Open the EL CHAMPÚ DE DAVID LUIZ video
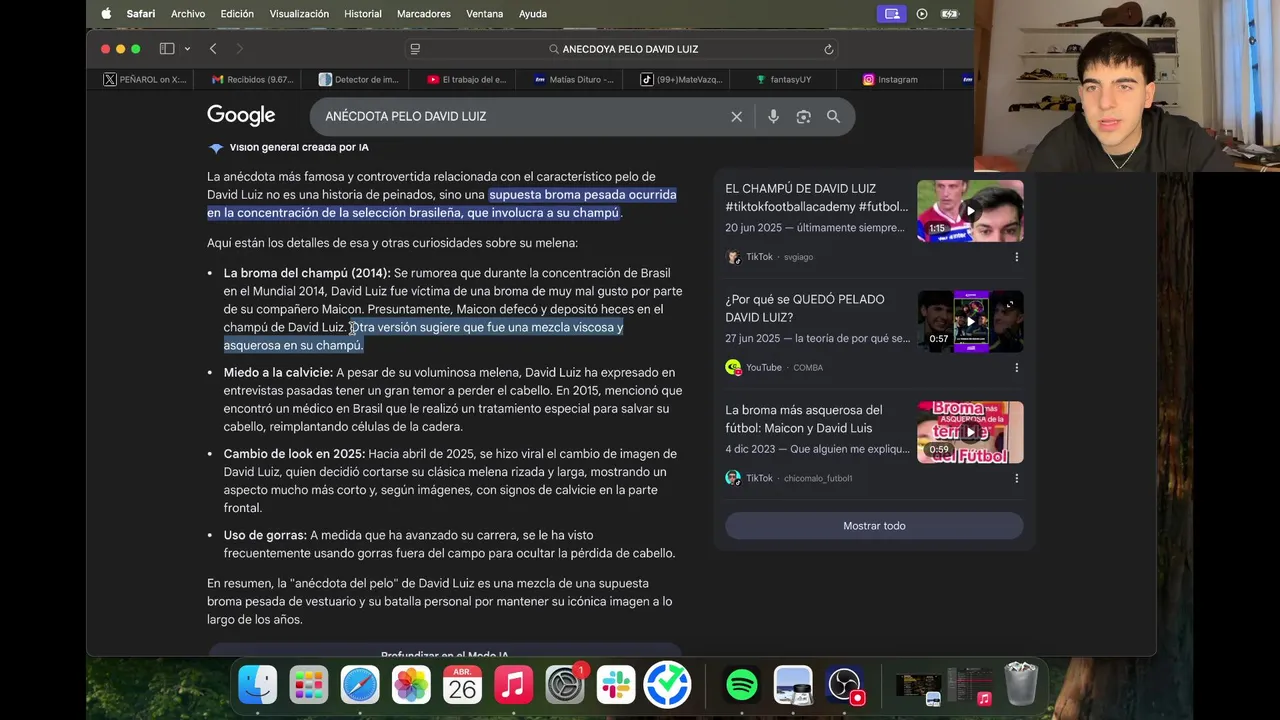 816,197
